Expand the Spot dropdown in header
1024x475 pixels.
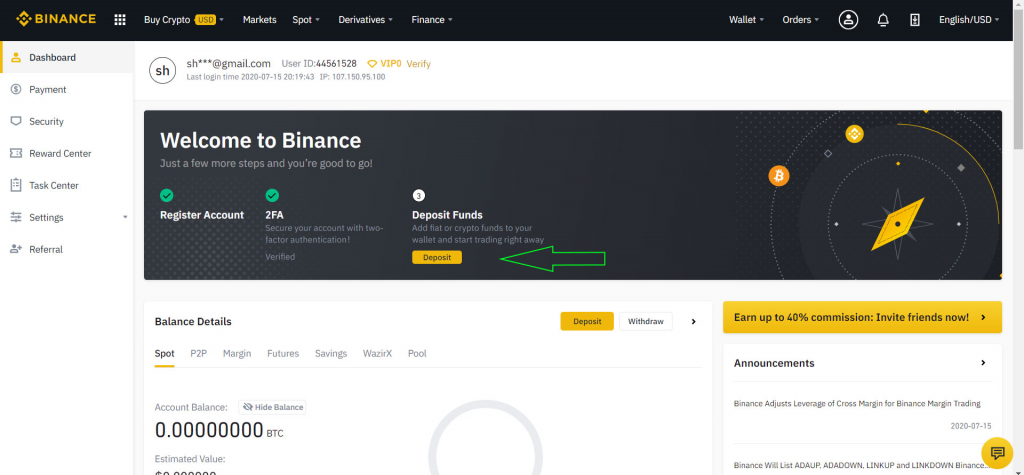pos(306,20)
